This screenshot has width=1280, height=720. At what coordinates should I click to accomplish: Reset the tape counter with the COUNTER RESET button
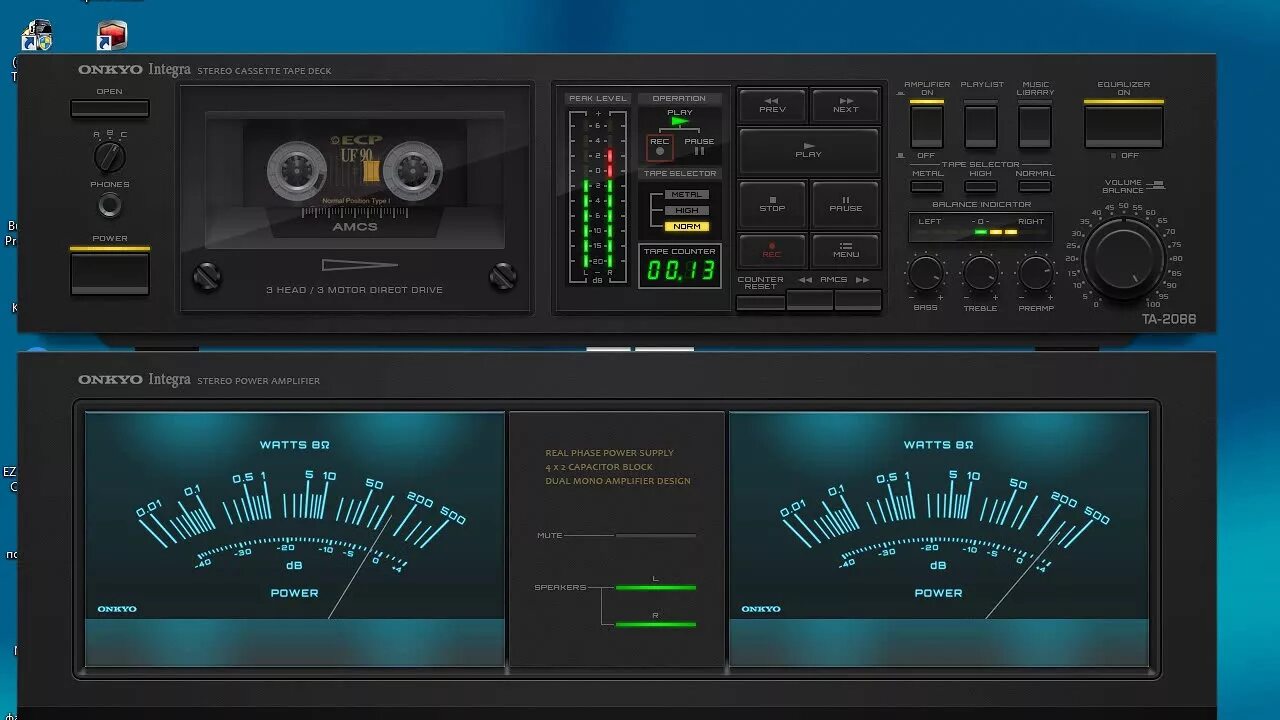[760, 301]
